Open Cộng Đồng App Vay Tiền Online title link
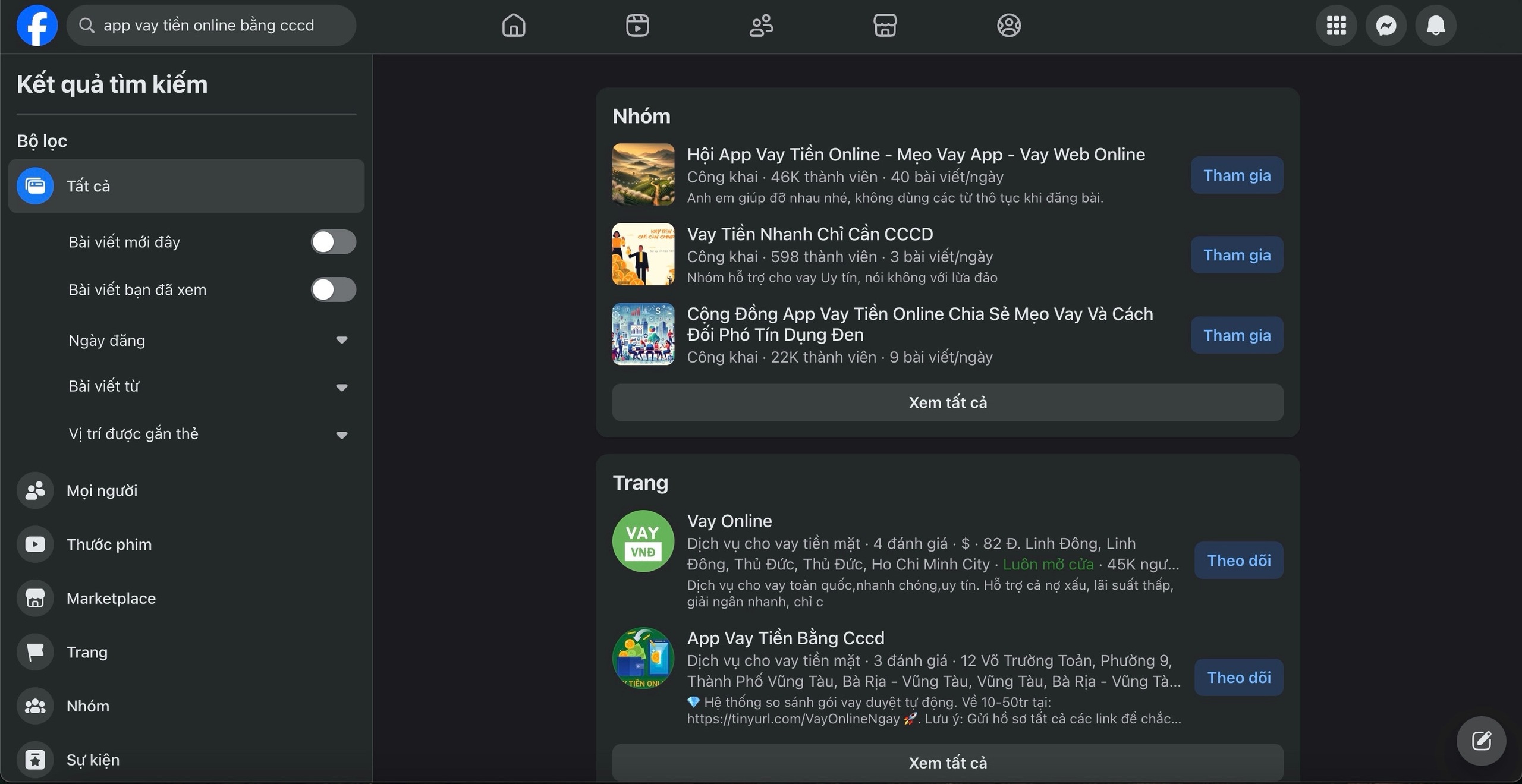This screenshot has height=784, width=1522. [x=920, y=324]
